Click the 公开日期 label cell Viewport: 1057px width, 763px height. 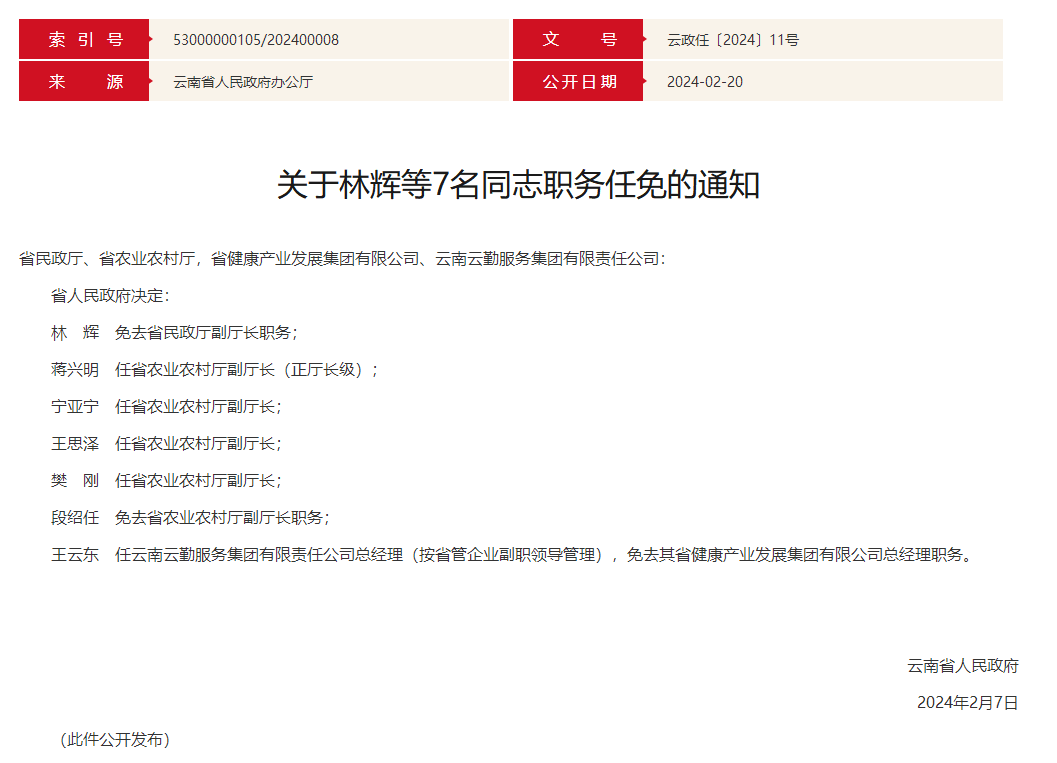click(x=578, y=82)
